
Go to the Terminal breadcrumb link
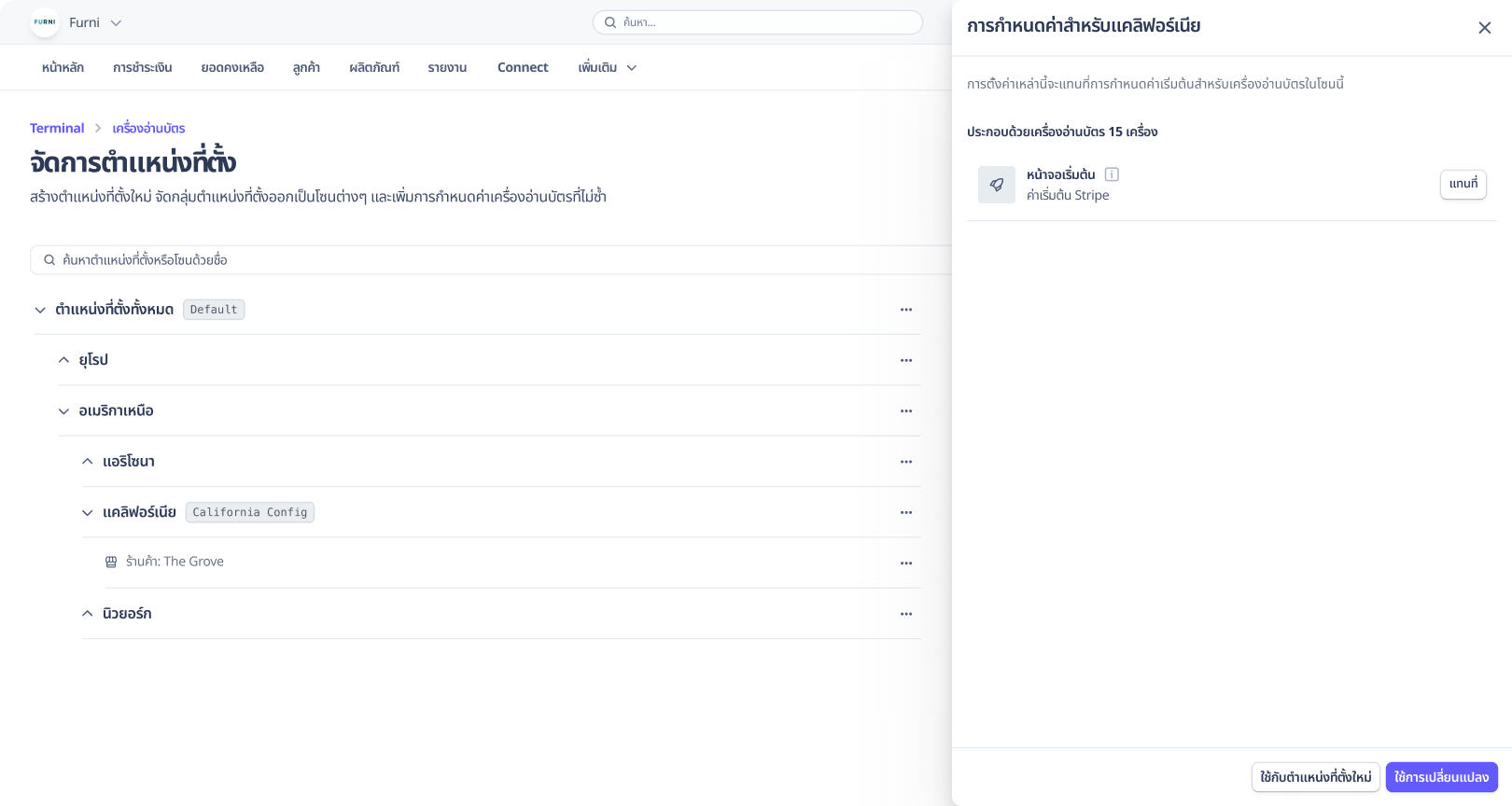(57, 128)
